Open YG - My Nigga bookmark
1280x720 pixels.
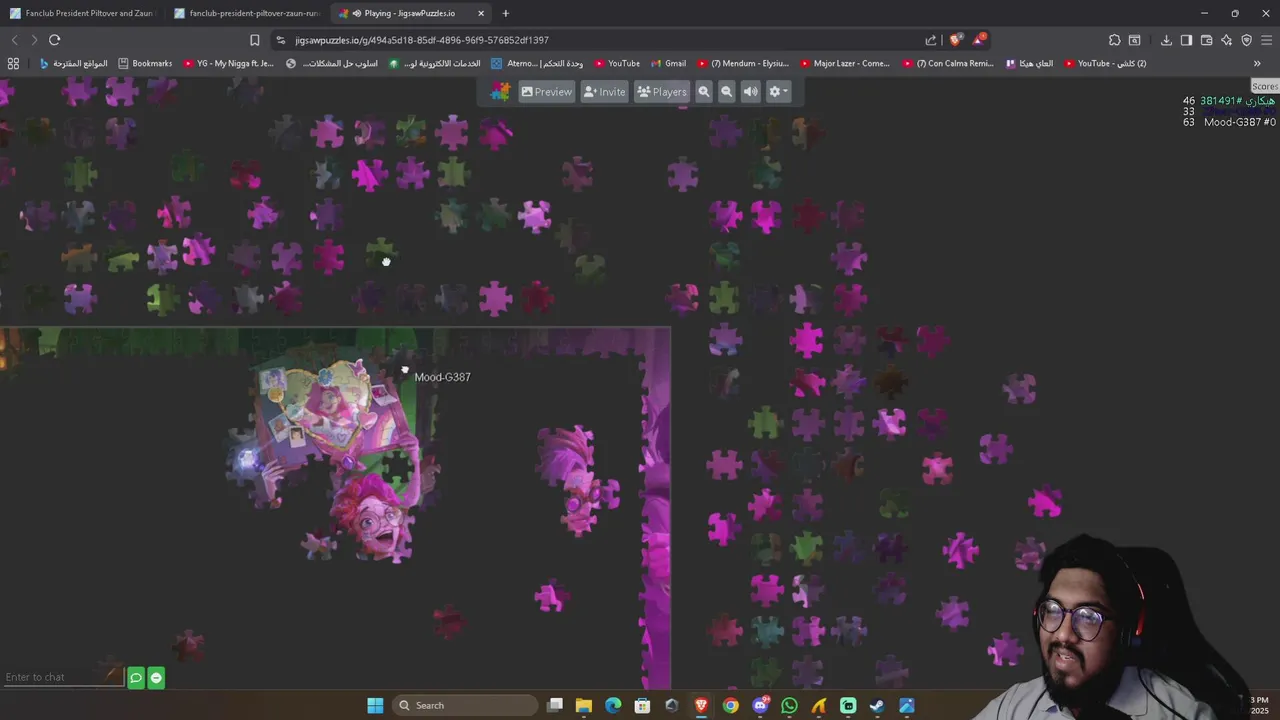tap(228, 63)
